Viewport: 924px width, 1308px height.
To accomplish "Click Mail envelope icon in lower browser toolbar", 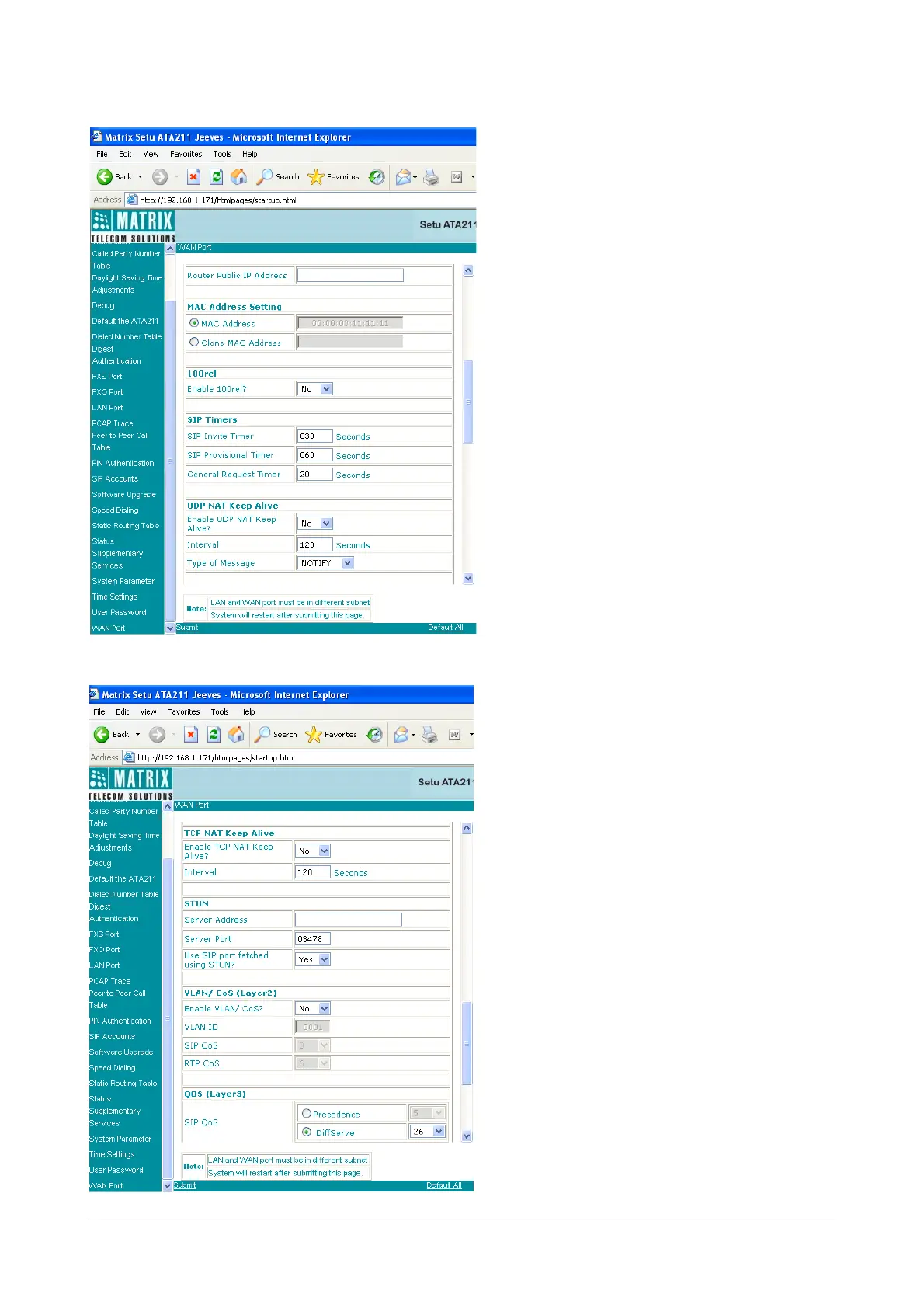I will tap(400, 735).
